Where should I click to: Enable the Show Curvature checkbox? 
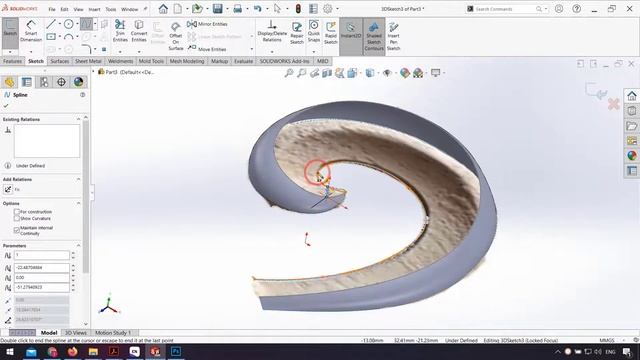coord(17,218)
